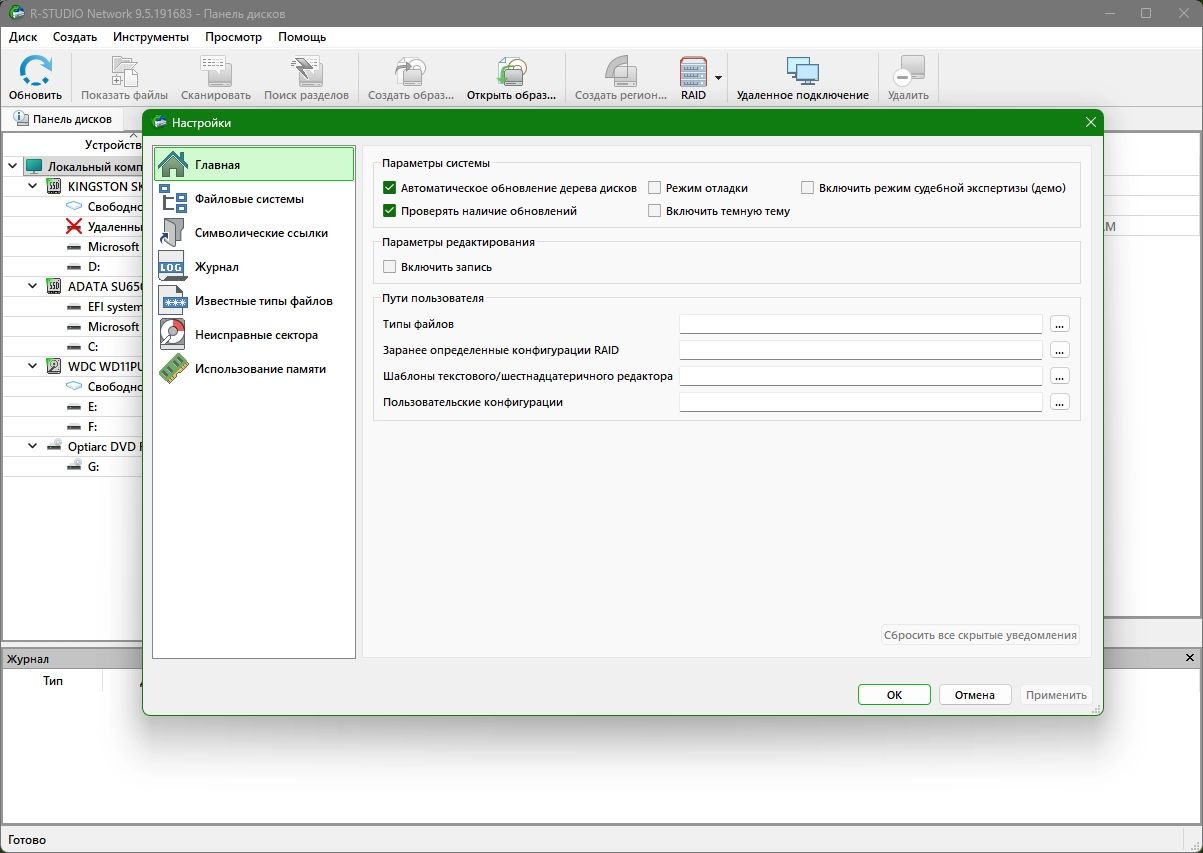This screenshot has height=853, width=1203.
Task: Open the Просмотр menu
Action: click(x=233, y=37)
